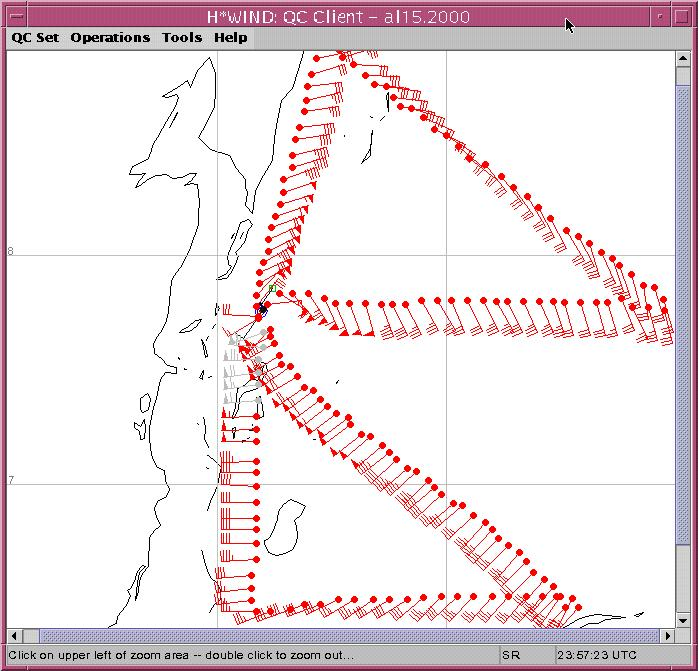Open the Operations menu
The image size is (698, 671).
pyautogui.click(x=110, y=38)
